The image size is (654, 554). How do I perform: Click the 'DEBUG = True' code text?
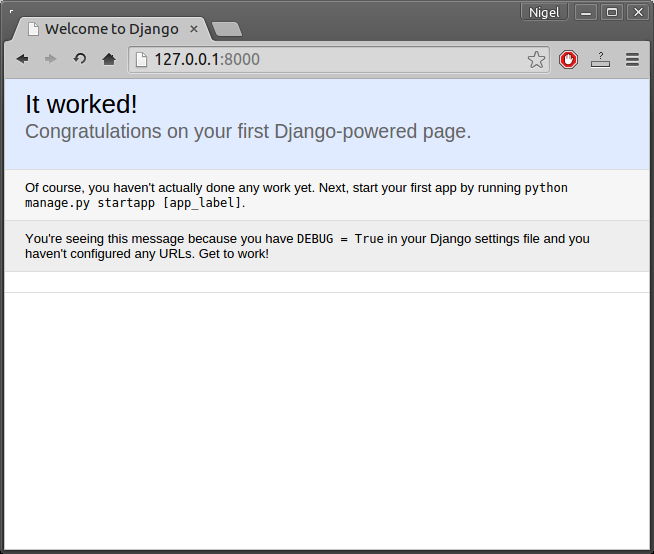340,239
